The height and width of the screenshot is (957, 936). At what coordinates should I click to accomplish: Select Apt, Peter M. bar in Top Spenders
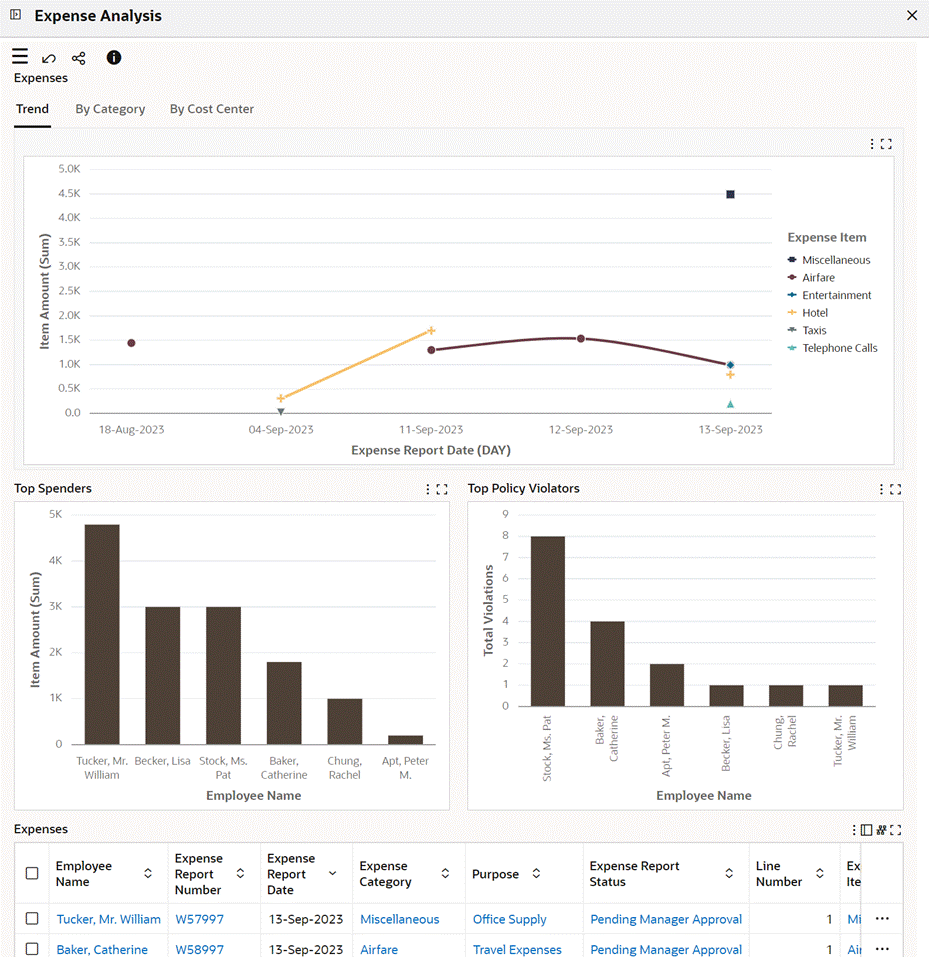tap(405, 740)
